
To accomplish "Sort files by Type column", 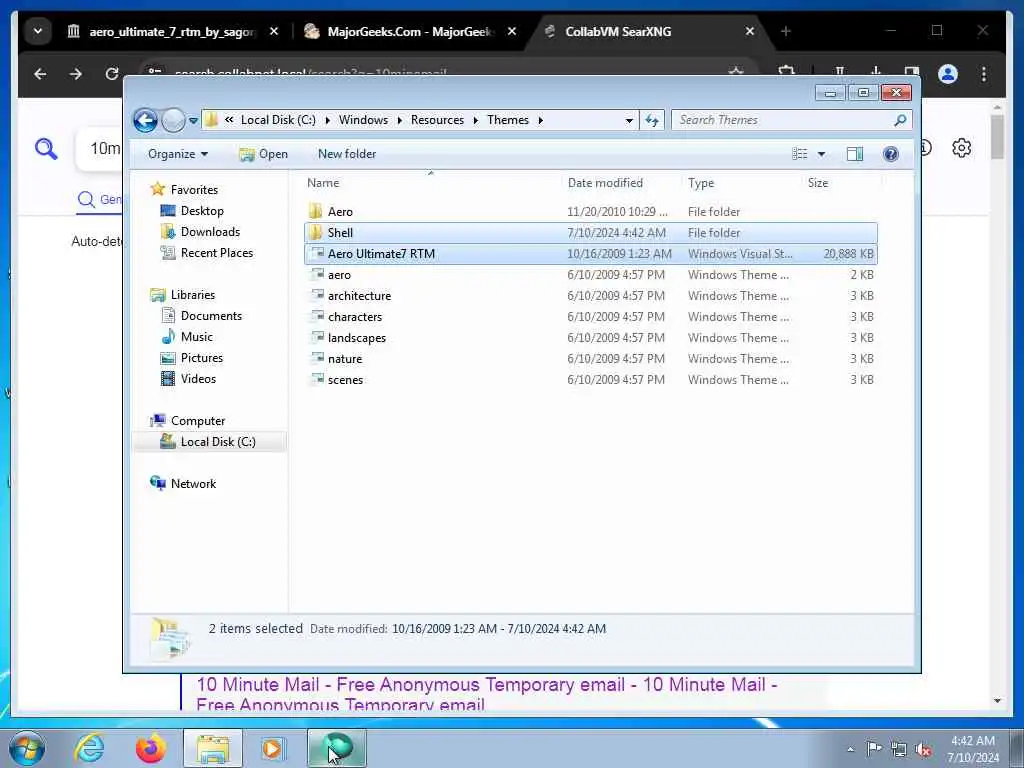I will click(x=701, y=183).
